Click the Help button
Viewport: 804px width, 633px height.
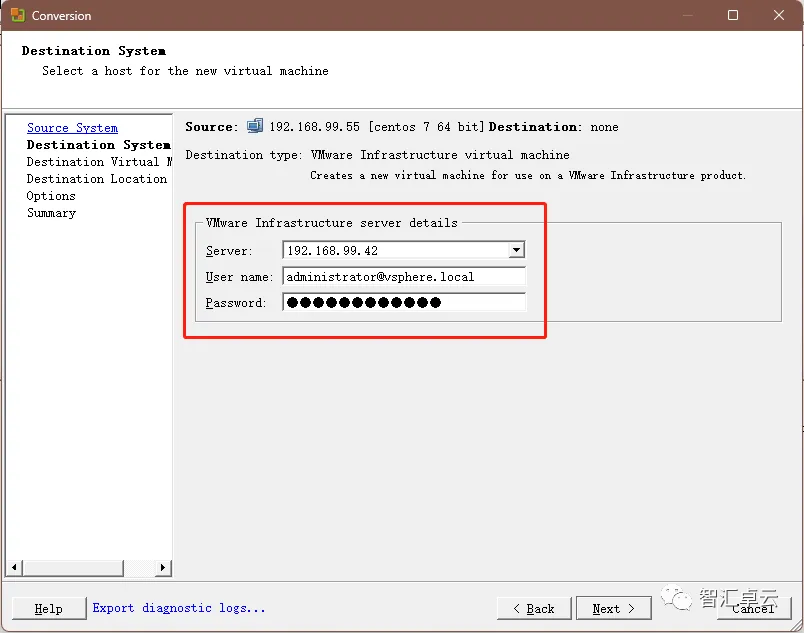(49, 608)
